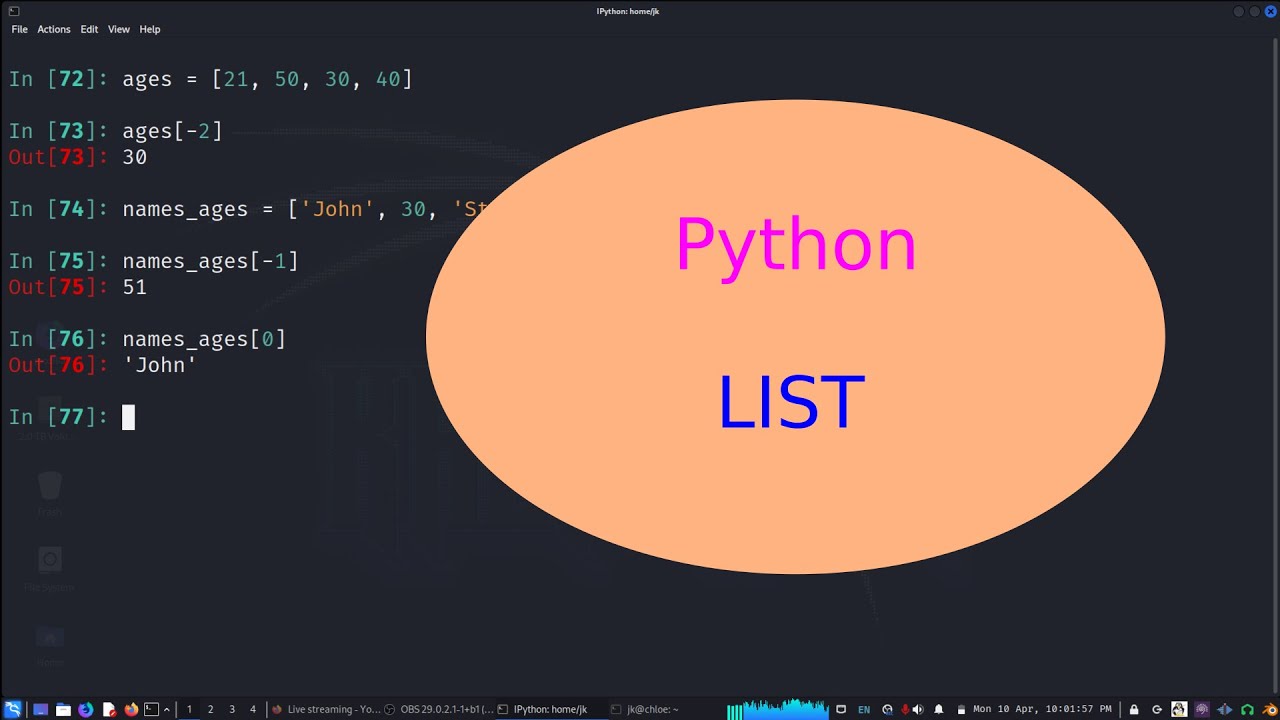
Task: Click the network status tray icon
Action: [x=887, y=709]
